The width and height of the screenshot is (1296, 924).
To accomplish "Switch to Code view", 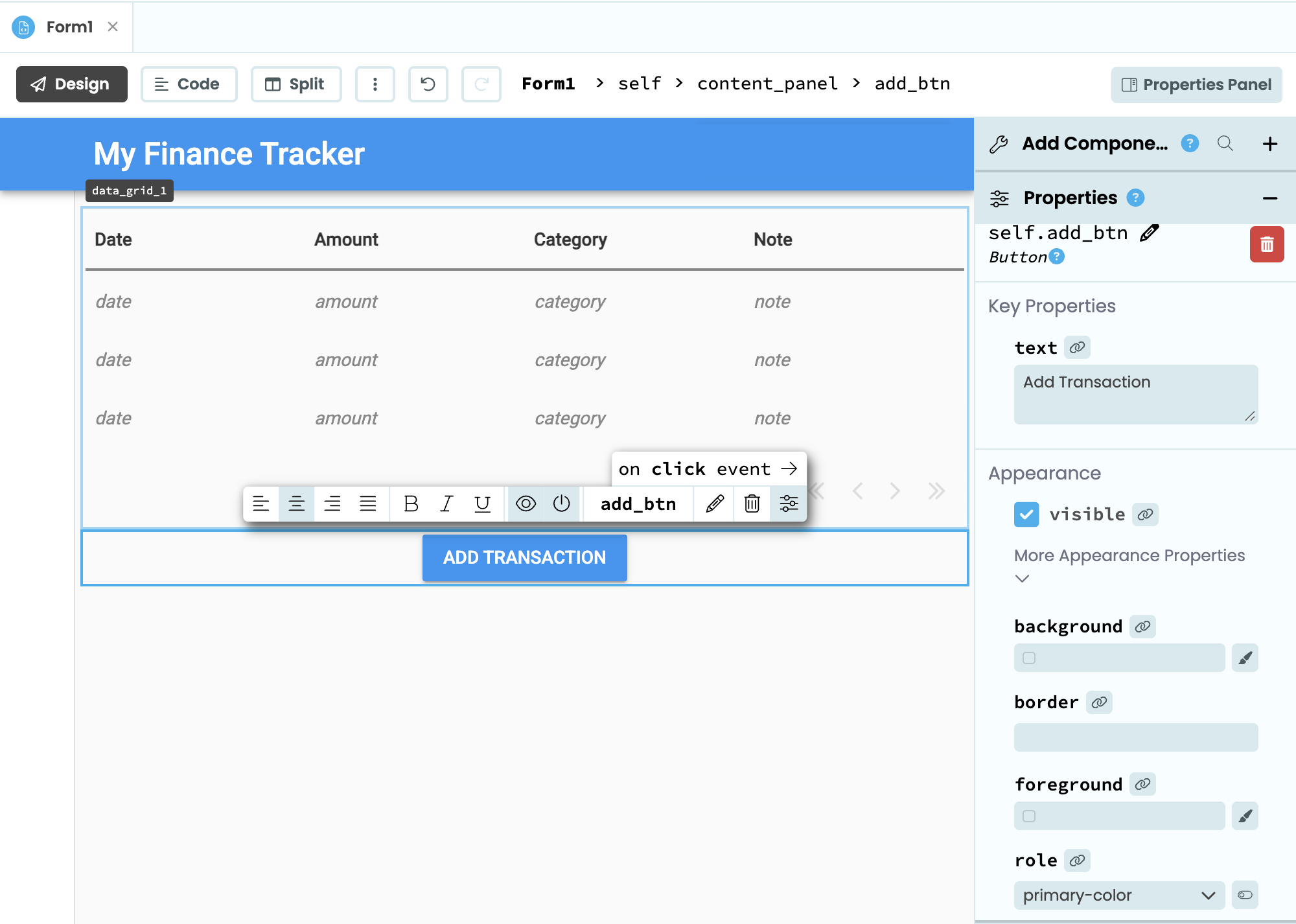I will coord(189,84).
